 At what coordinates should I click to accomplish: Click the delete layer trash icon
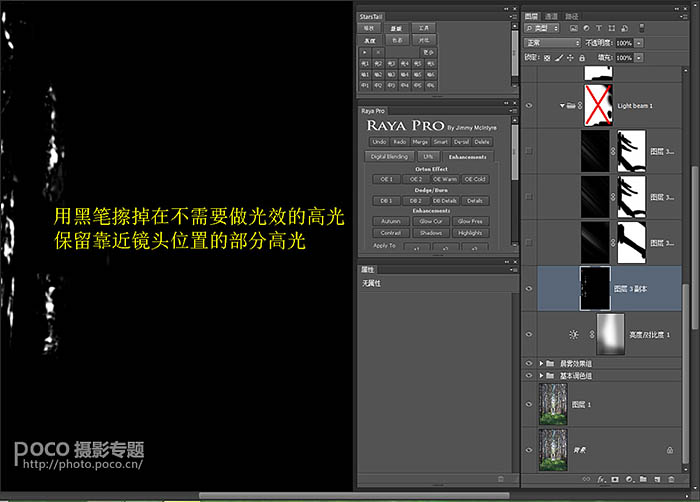click(671, 479)
